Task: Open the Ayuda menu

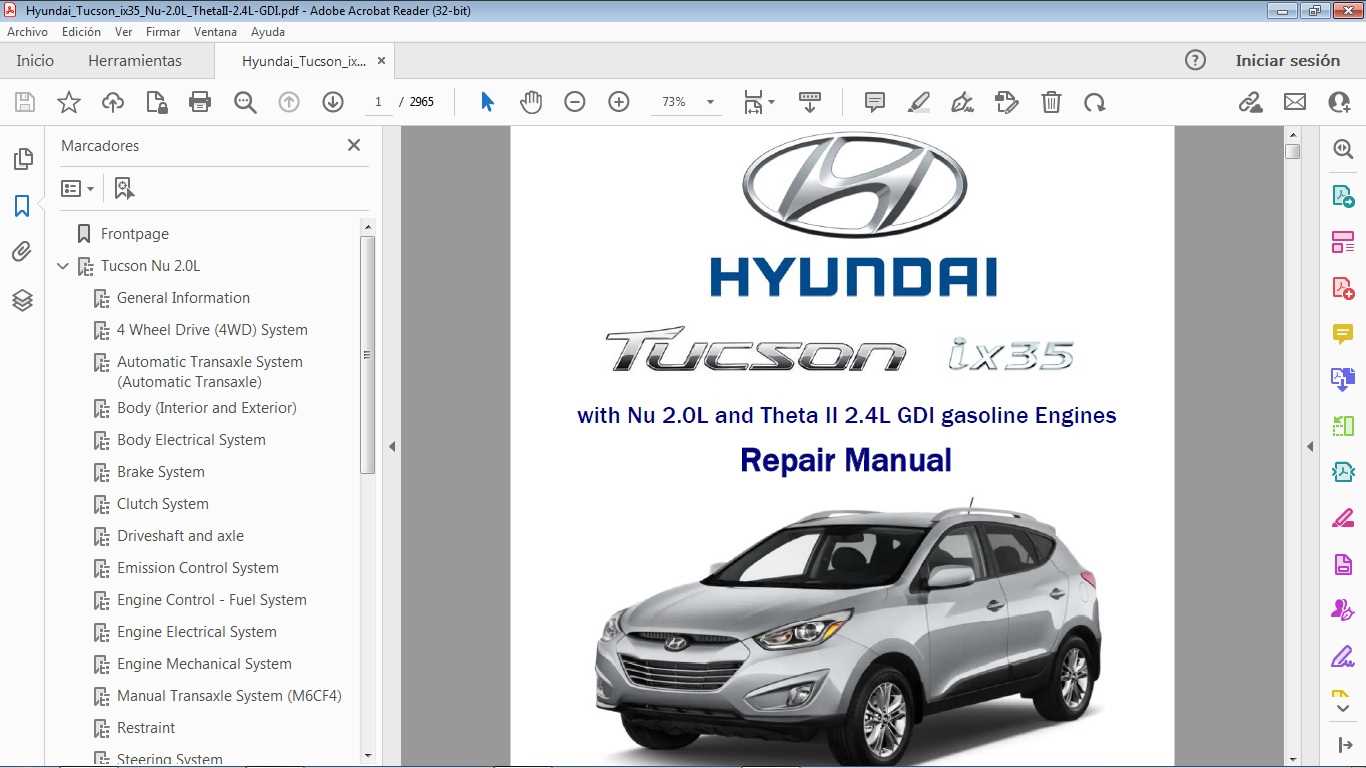Action: coord(268,32)
